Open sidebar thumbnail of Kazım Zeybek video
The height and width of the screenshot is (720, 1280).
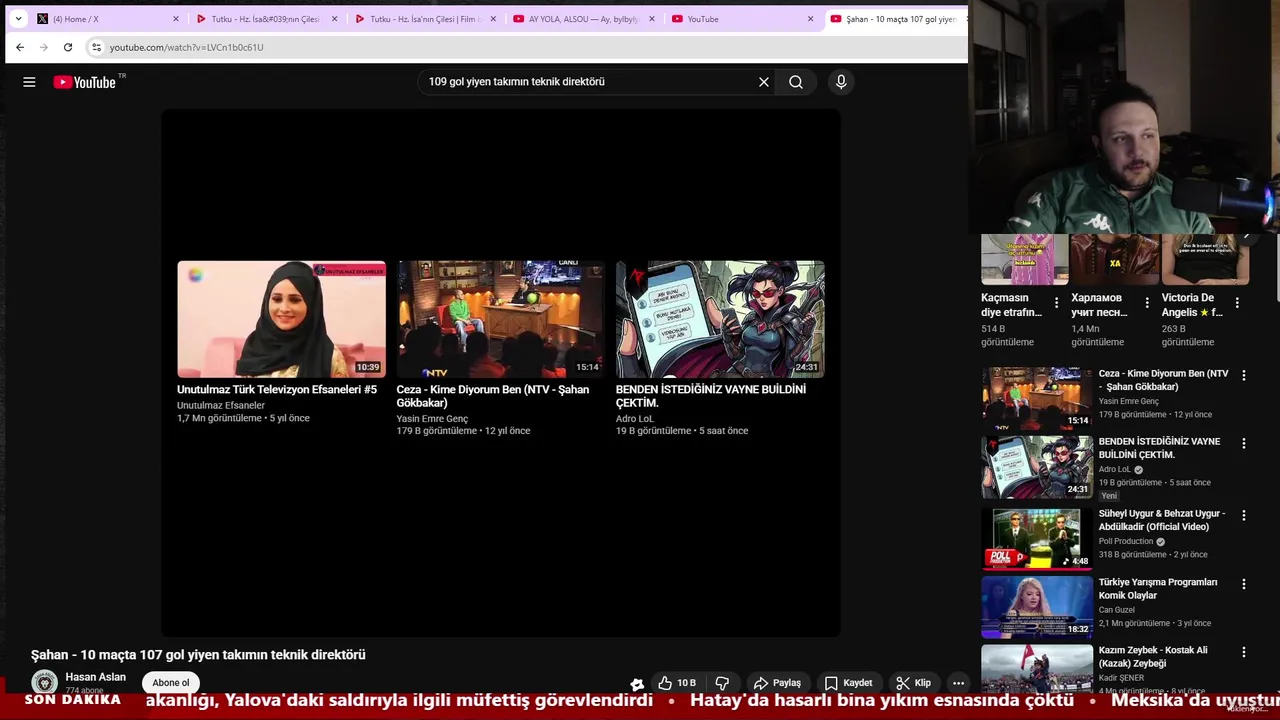[1037, 668]
